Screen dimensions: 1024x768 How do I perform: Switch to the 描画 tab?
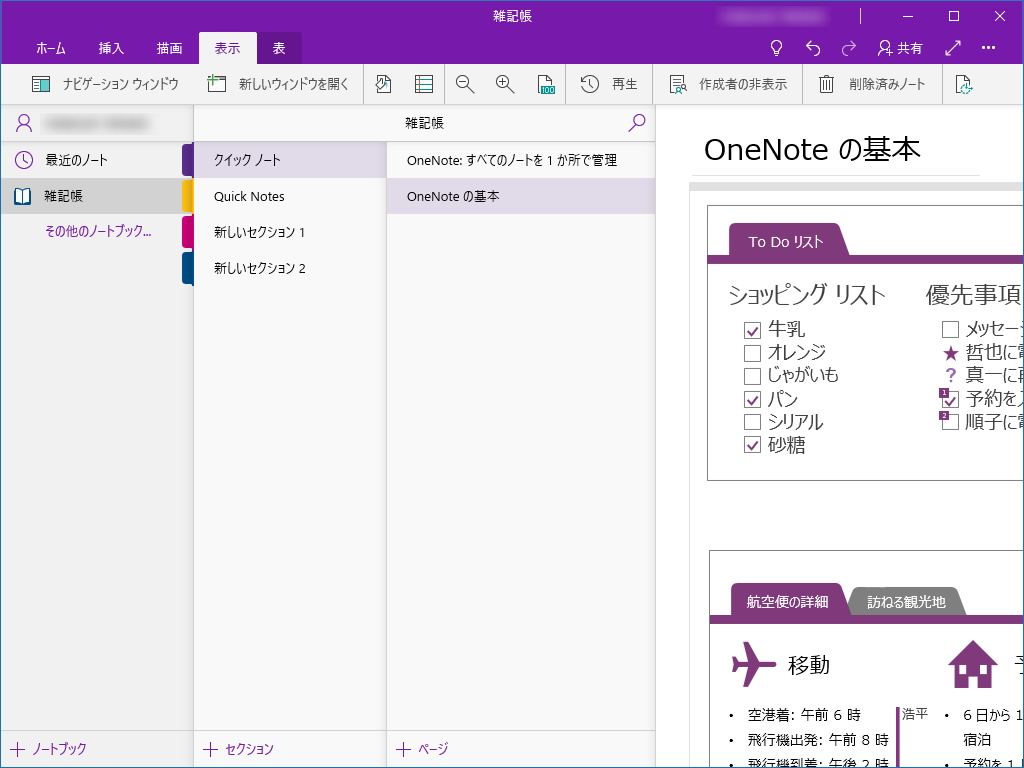pyautogui.click(x=169, y=48)
